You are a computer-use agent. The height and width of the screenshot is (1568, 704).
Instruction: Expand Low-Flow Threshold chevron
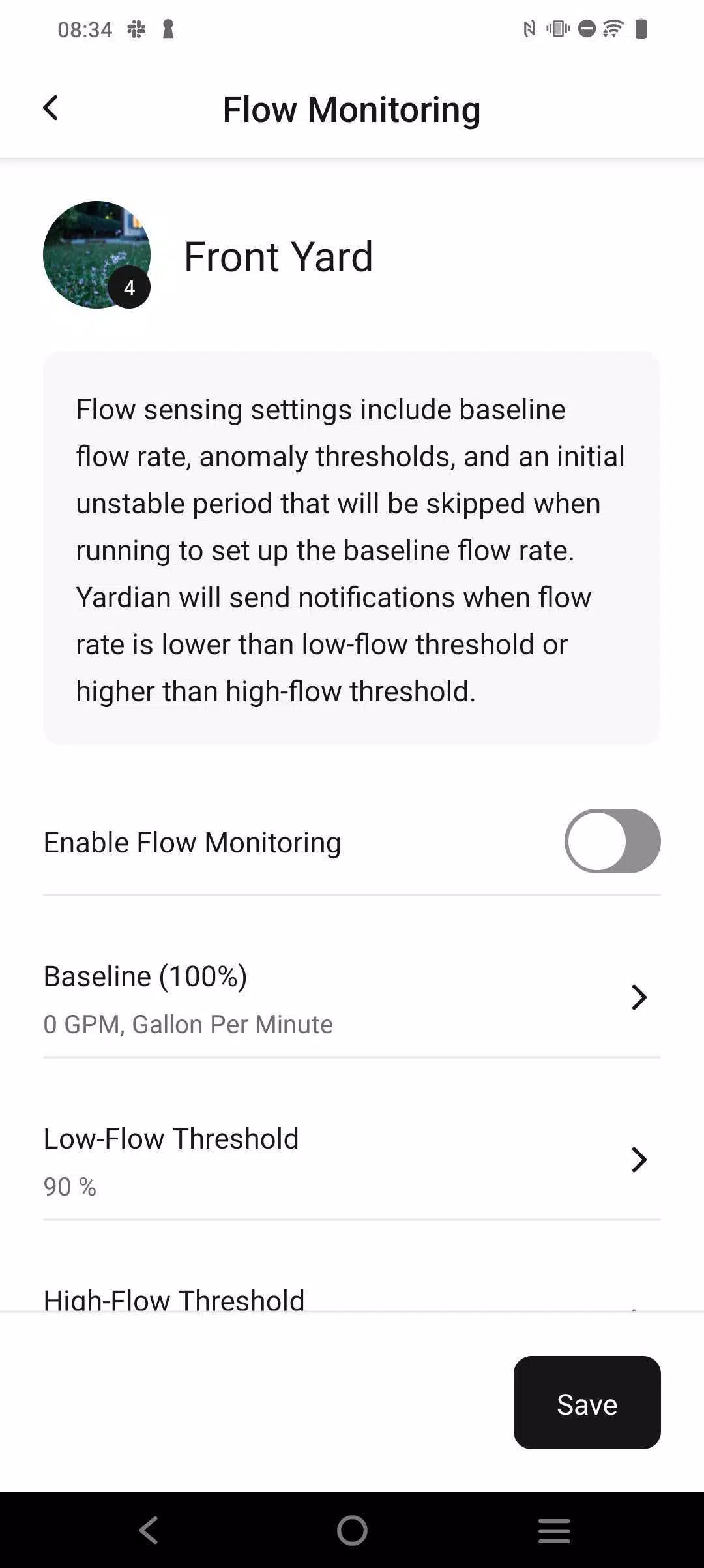point(639,1160)
